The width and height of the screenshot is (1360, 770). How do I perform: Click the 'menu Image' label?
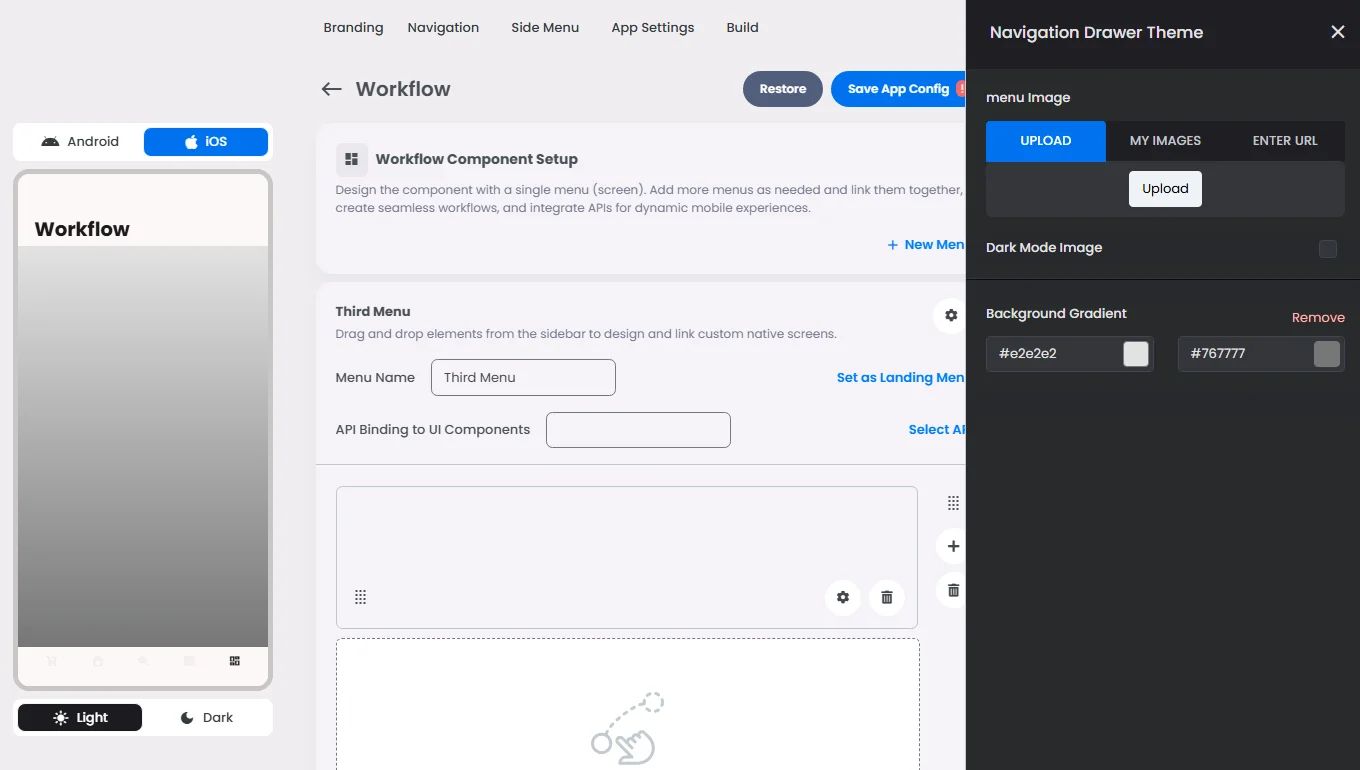(1028, 98)
